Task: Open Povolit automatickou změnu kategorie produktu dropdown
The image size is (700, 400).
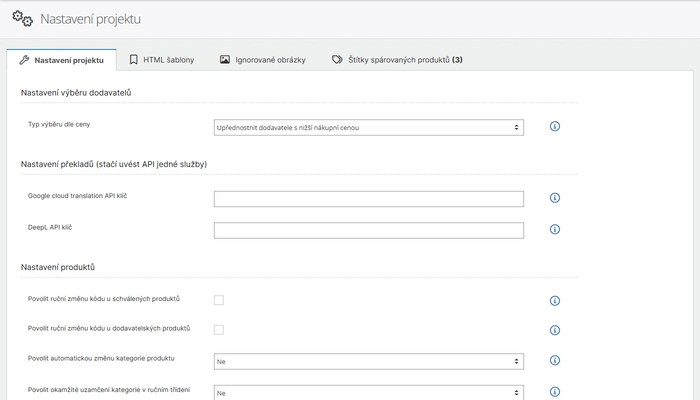Action: coord(369,362)
